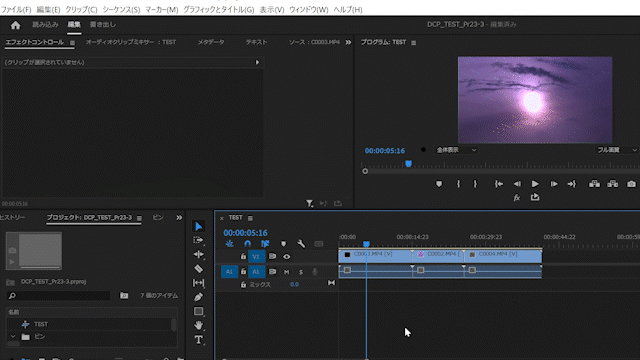Toggle linked selection in timeline
The height and width of the screenshot is (360, 640).
[x=265, y=244]
